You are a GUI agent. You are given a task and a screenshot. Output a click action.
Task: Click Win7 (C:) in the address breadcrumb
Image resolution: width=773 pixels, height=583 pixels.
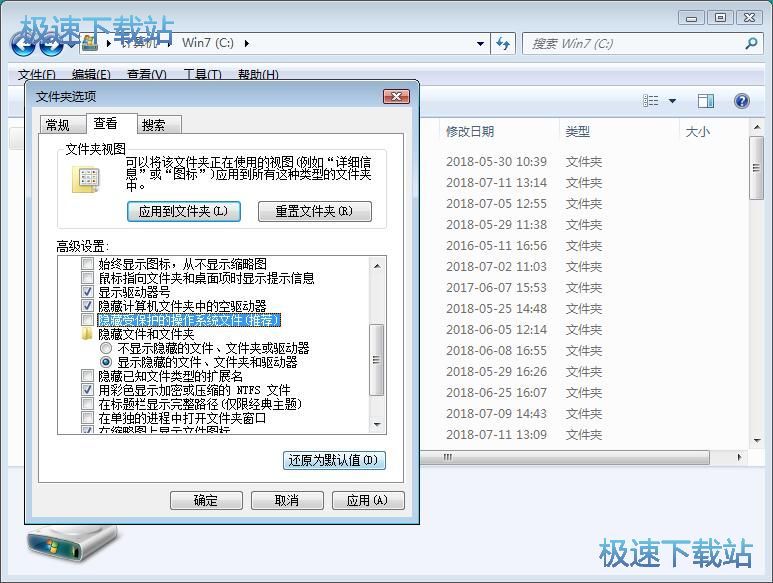[x=208, y=43]
